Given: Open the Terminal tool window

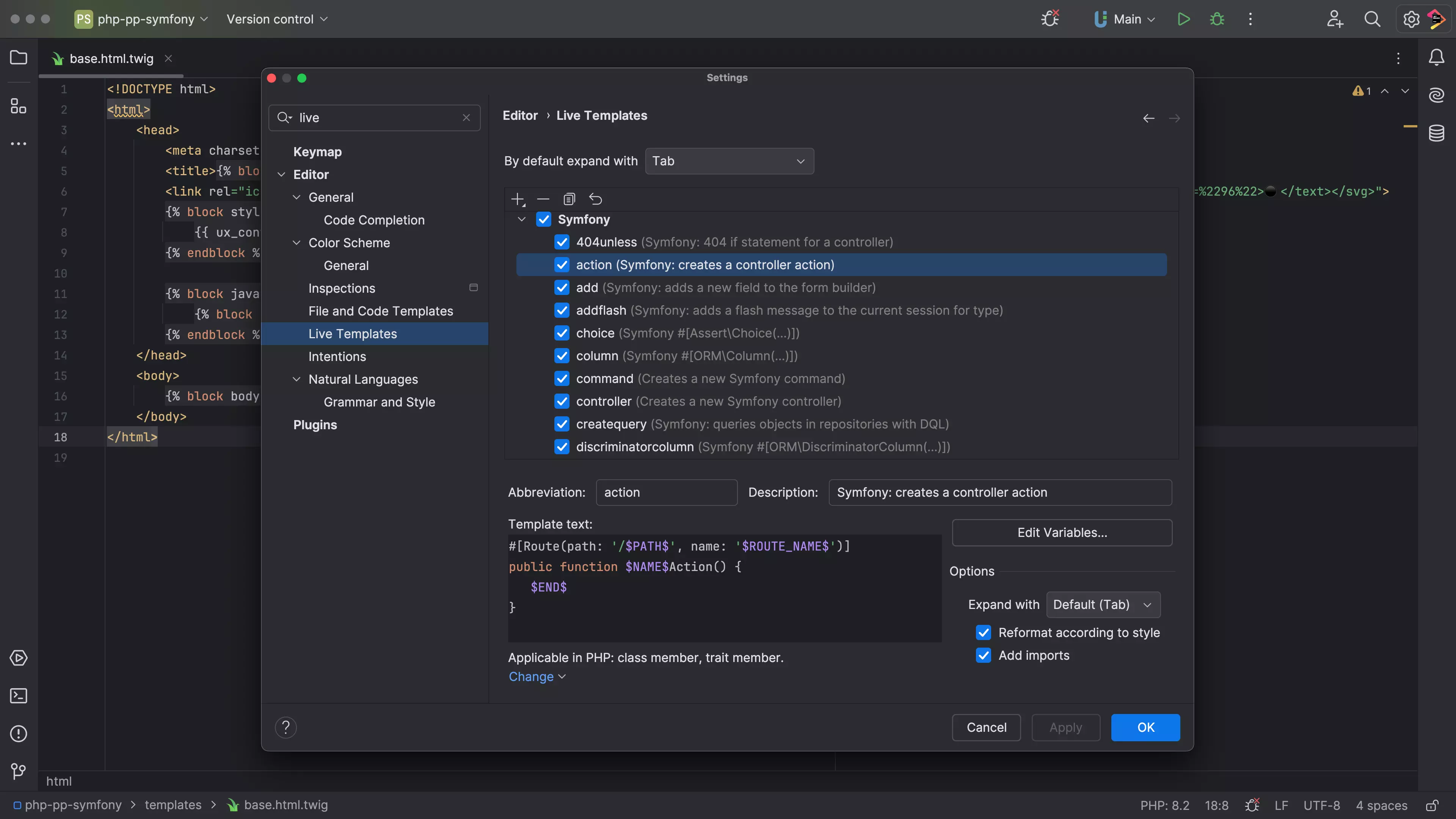Looking at the screenshot, I should coord(18,696).
